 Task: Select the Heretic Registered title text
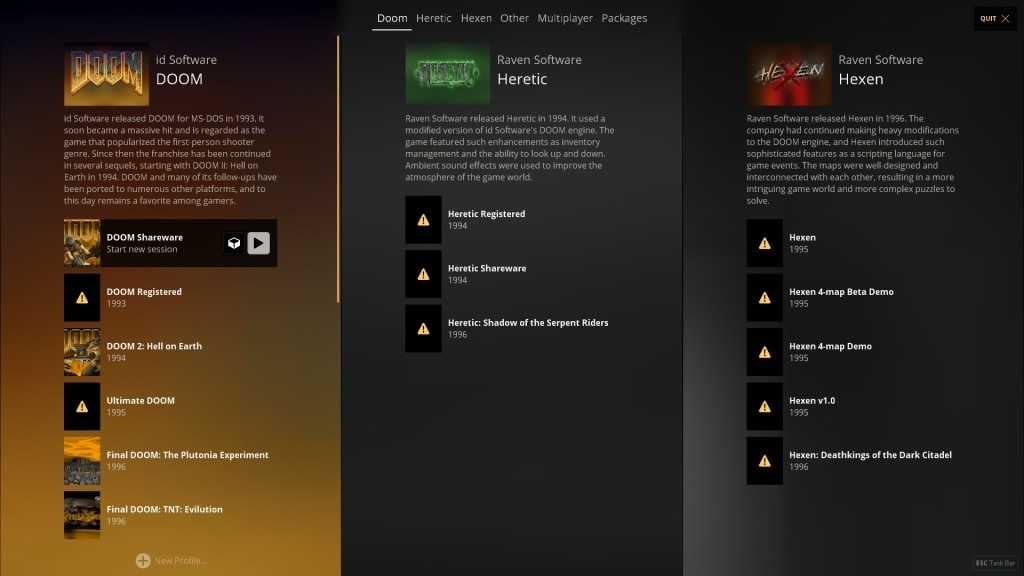click(487, 214)
